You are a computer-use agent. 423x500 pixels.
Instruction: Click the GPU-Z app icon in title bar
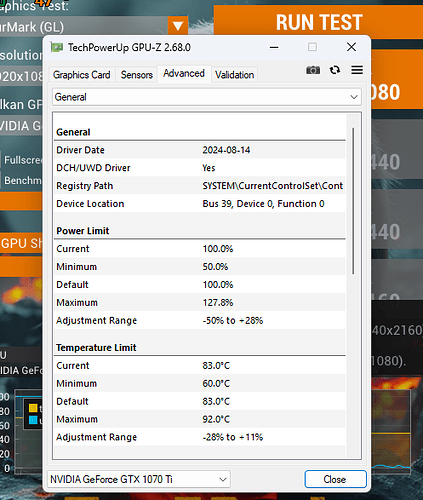[57, 47]
